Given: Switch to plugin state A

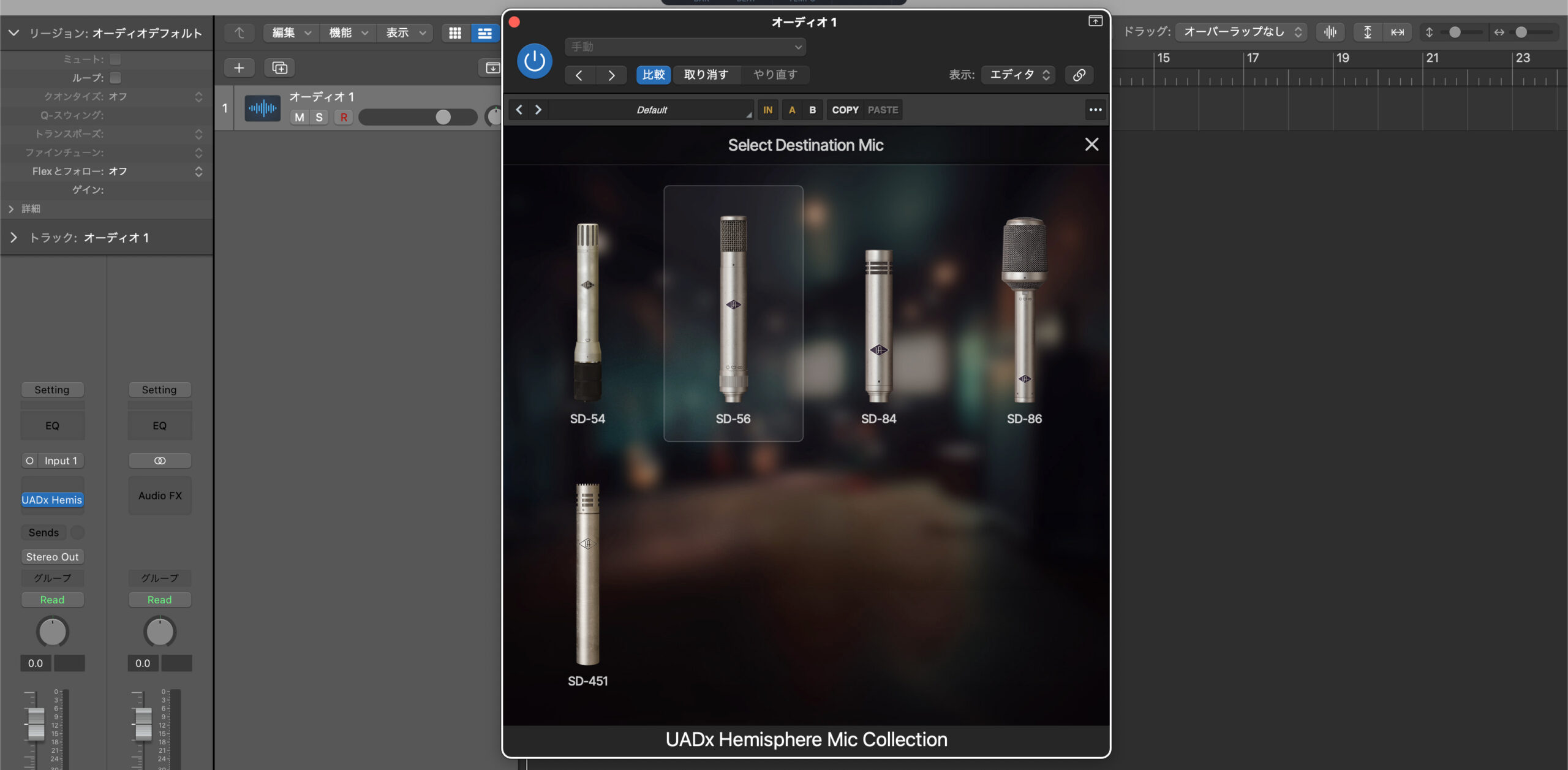Looking at the screenshot, I should click(x=792, y=110).
